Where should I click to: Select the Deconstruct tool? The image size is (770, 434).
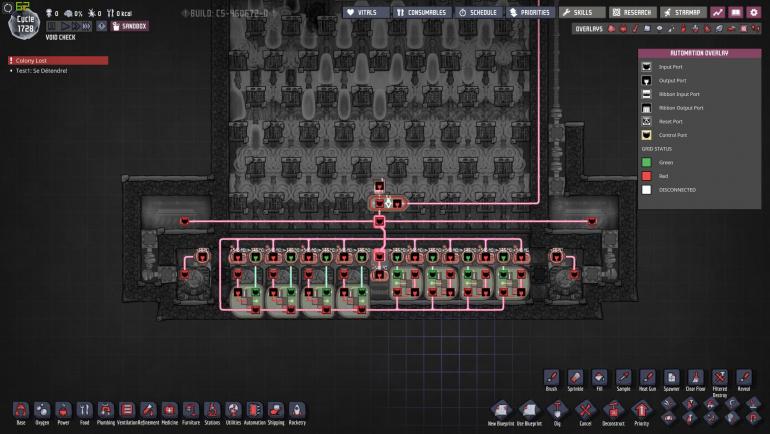click(x=614, y=410)
